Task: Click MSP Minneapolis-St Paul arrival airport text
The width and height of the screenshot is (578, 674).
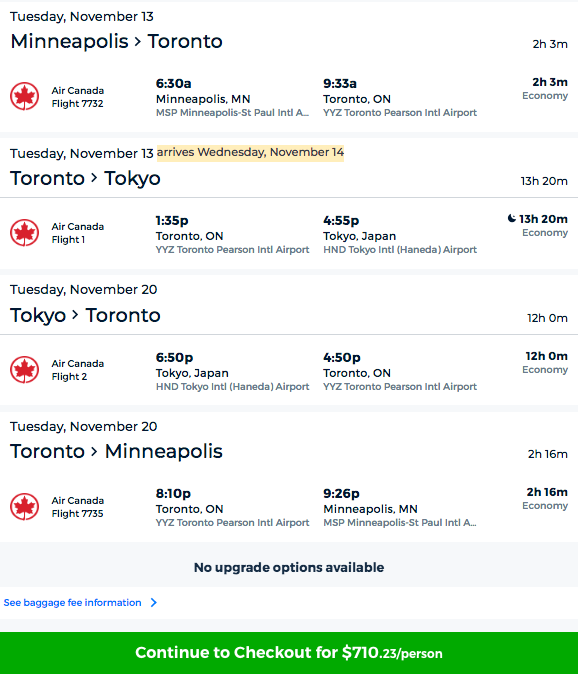Action: click(x=400, y=523)
